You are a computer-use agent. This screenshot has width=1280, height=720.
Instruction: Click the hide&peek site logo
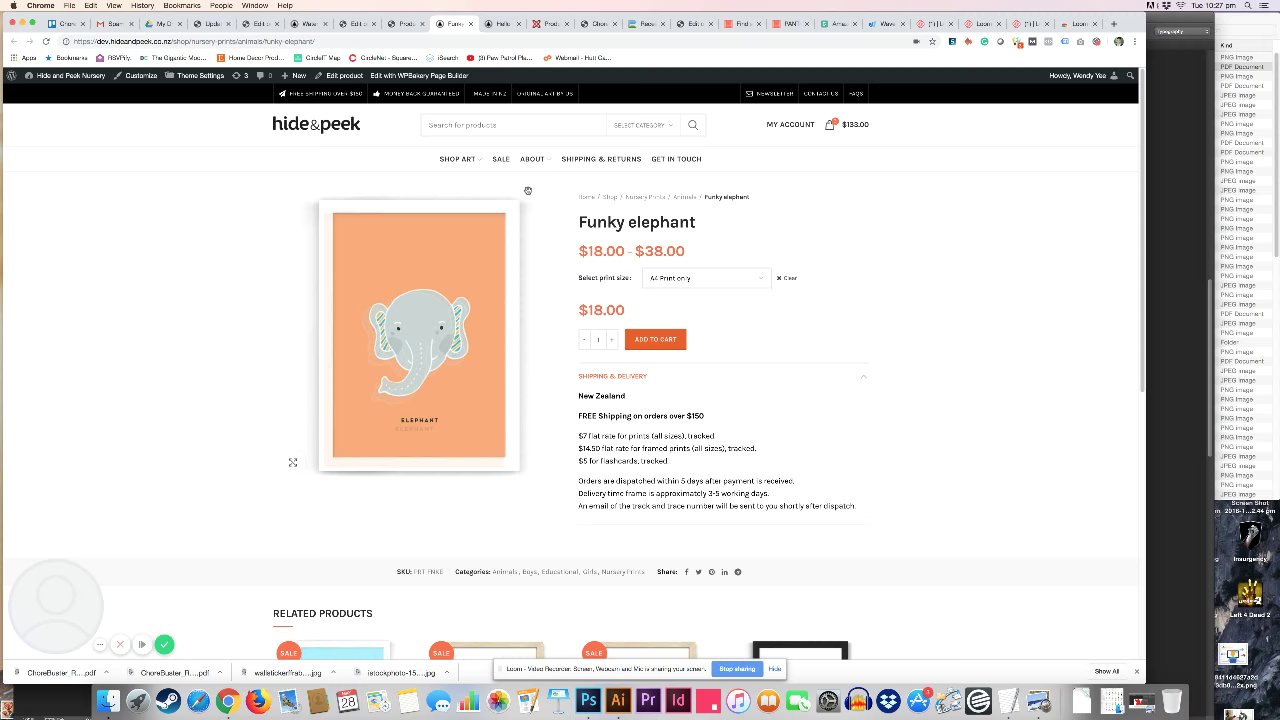316,124
